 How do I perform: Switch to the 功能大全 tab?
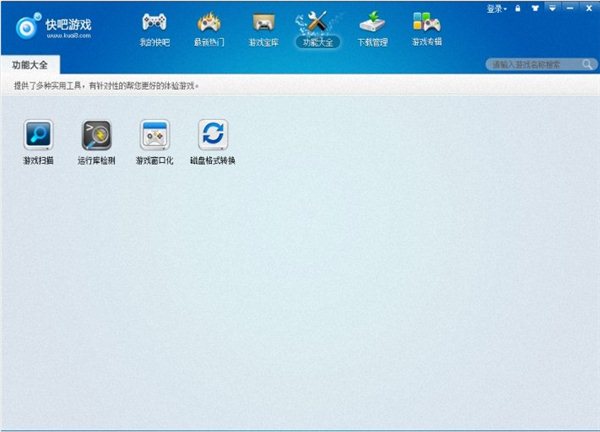pos(30,65)
